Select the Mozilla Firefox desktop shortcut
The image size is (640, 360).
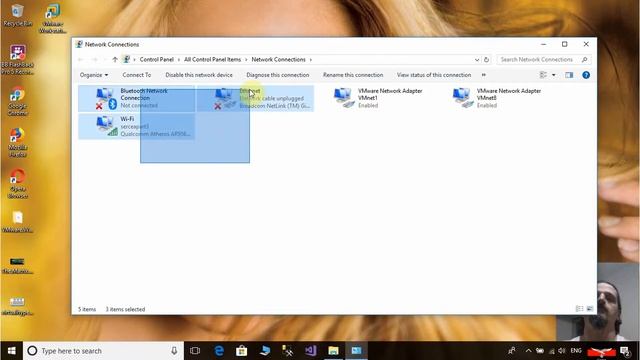[17, 142]
